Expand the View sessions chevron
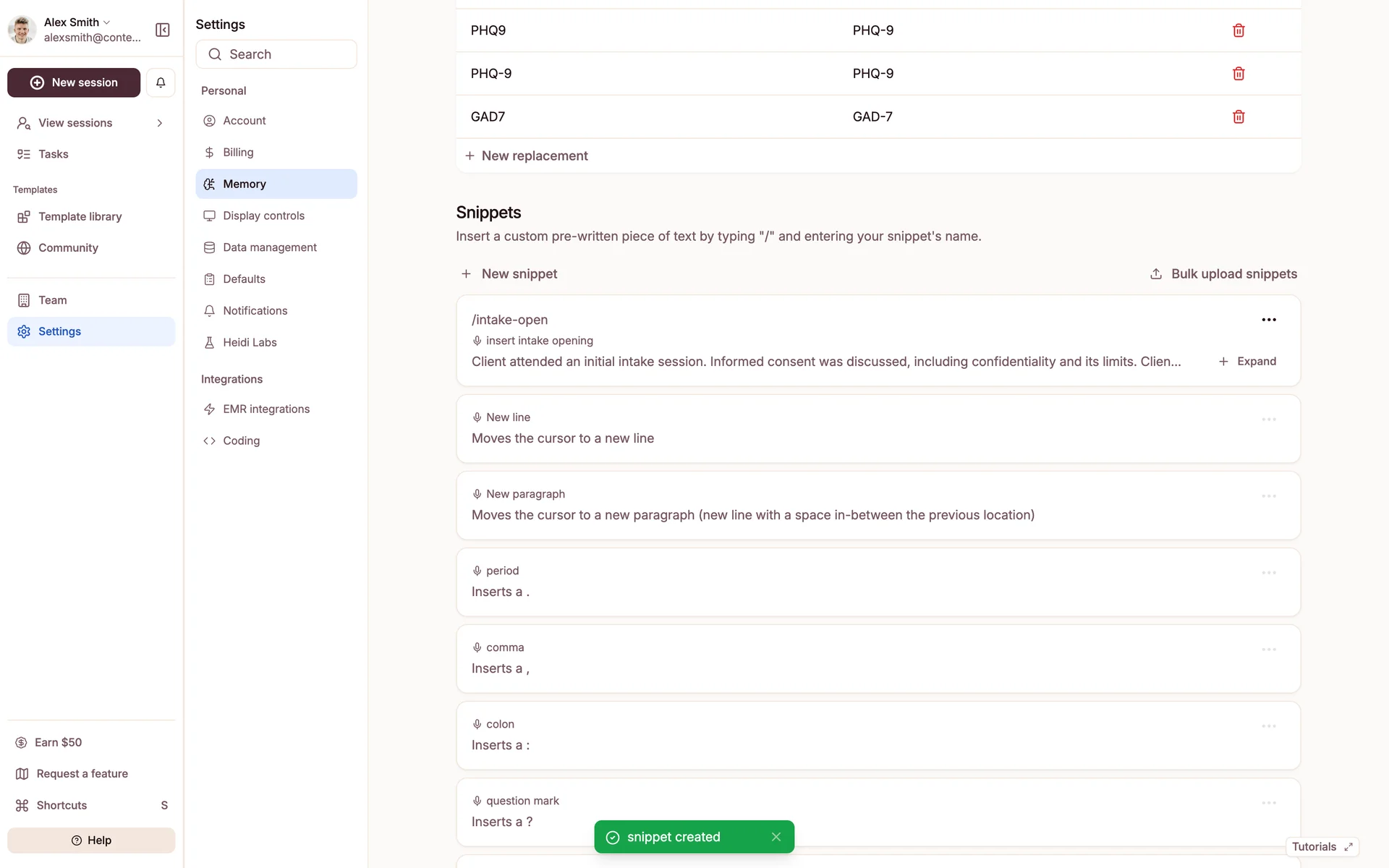The image size is (1389, 868). [159, 123]
